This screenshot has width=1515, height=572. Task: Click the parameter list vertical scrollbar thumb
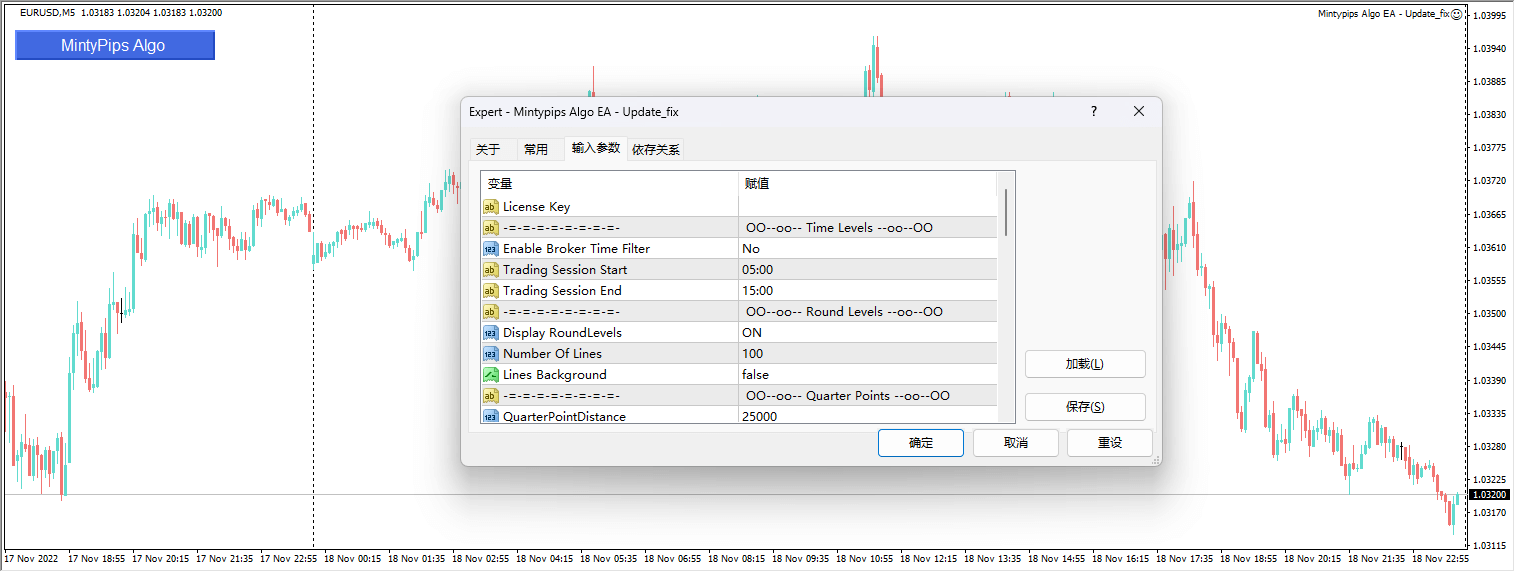coord(1006,212)
